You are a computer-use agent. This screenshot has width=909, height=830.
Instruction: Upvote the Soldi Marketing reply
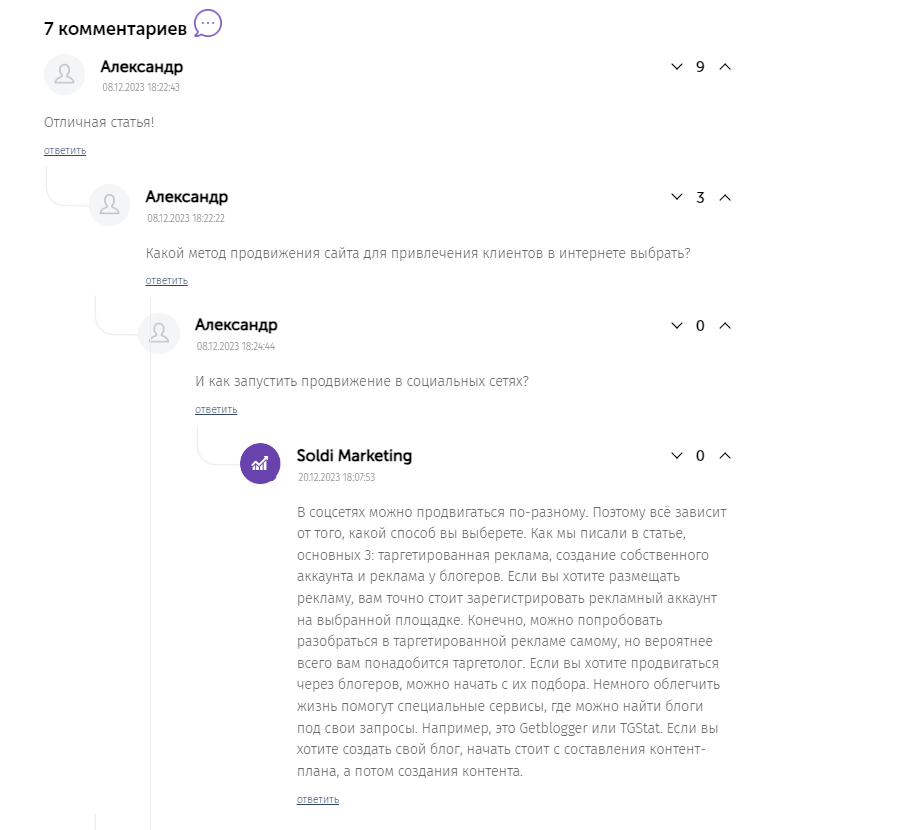[726, 456]
